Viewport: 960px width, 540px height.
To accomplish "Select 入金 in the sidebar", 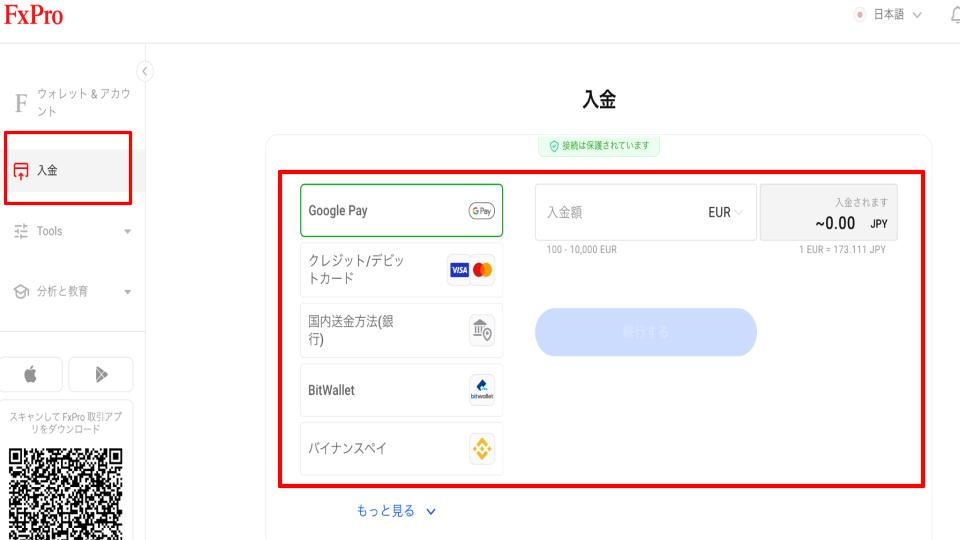I will 72,170.
